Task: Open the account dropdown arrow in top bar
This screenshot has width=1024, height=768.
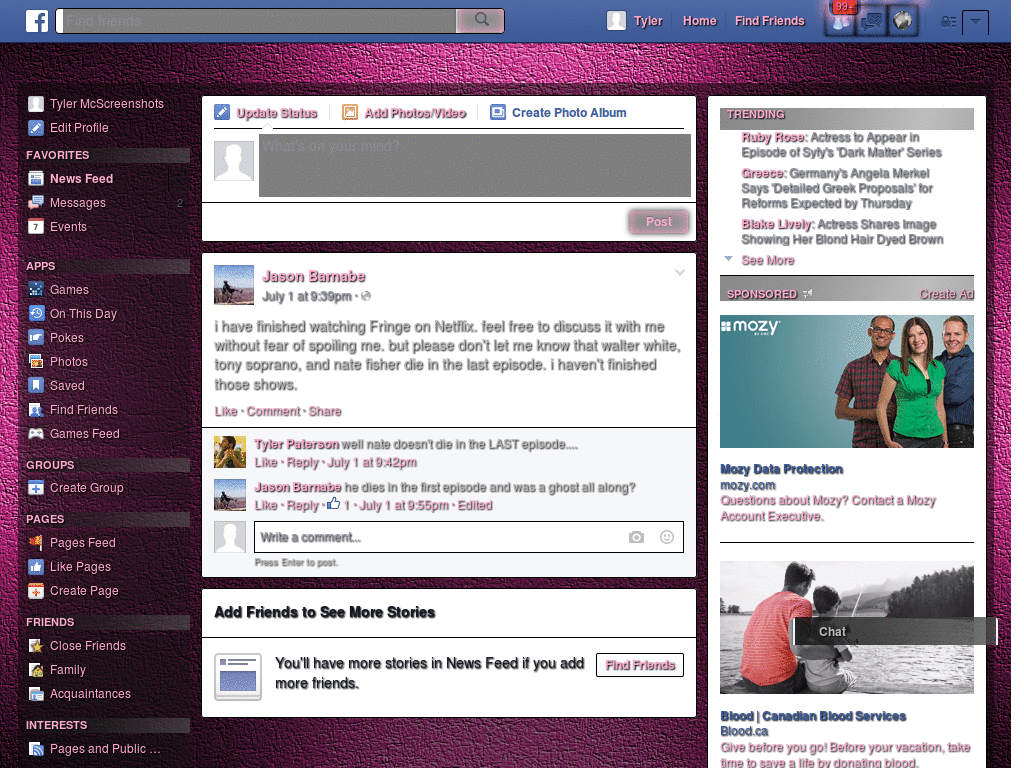Action: [975, 22]
